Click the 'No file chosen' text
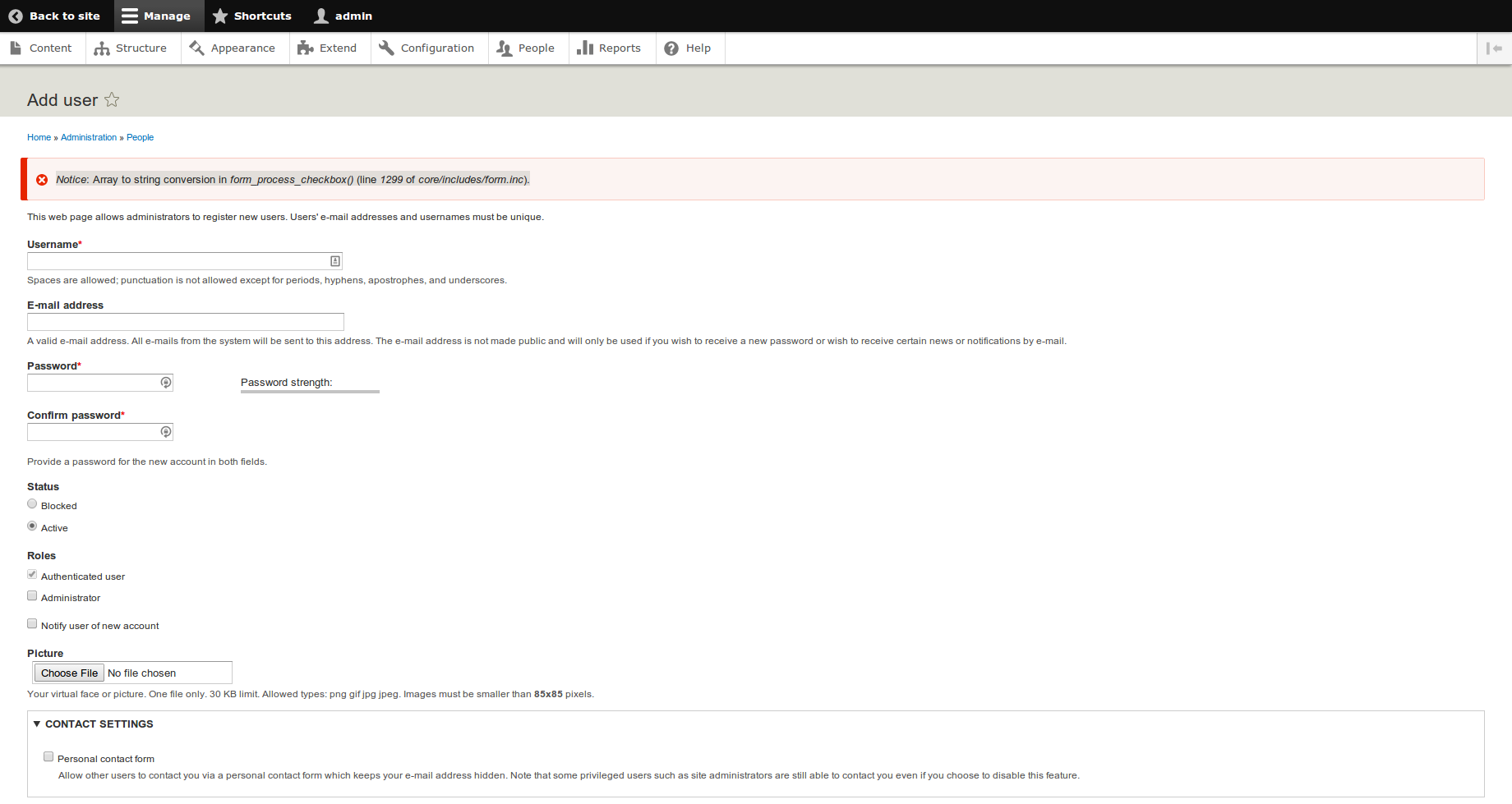 pos(141,673)
